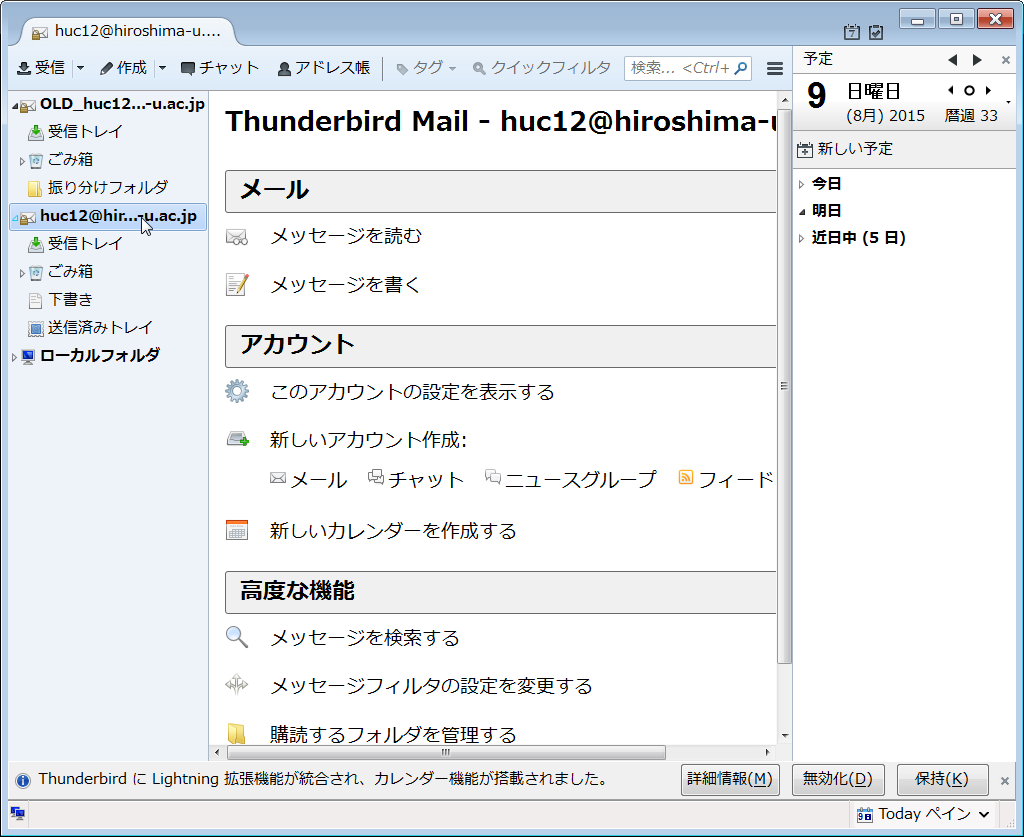Select ローカルフォルダ local folders

100,356
